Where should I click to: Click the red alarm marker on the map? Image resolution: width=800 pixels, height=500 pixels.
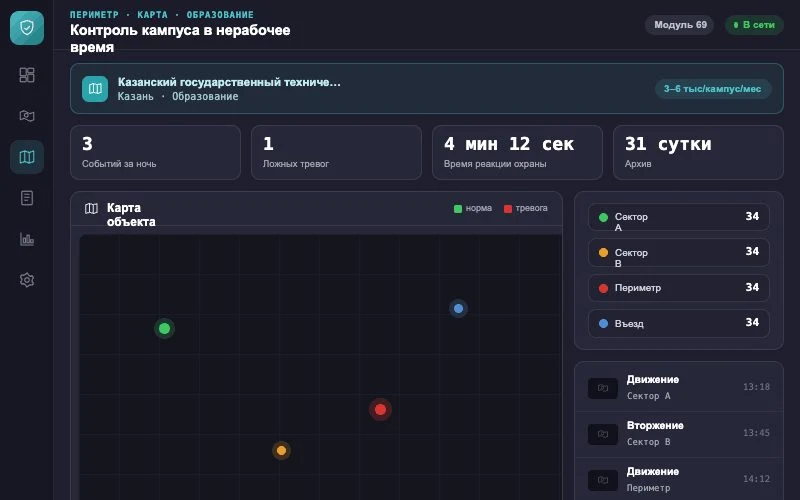[380, 409]
